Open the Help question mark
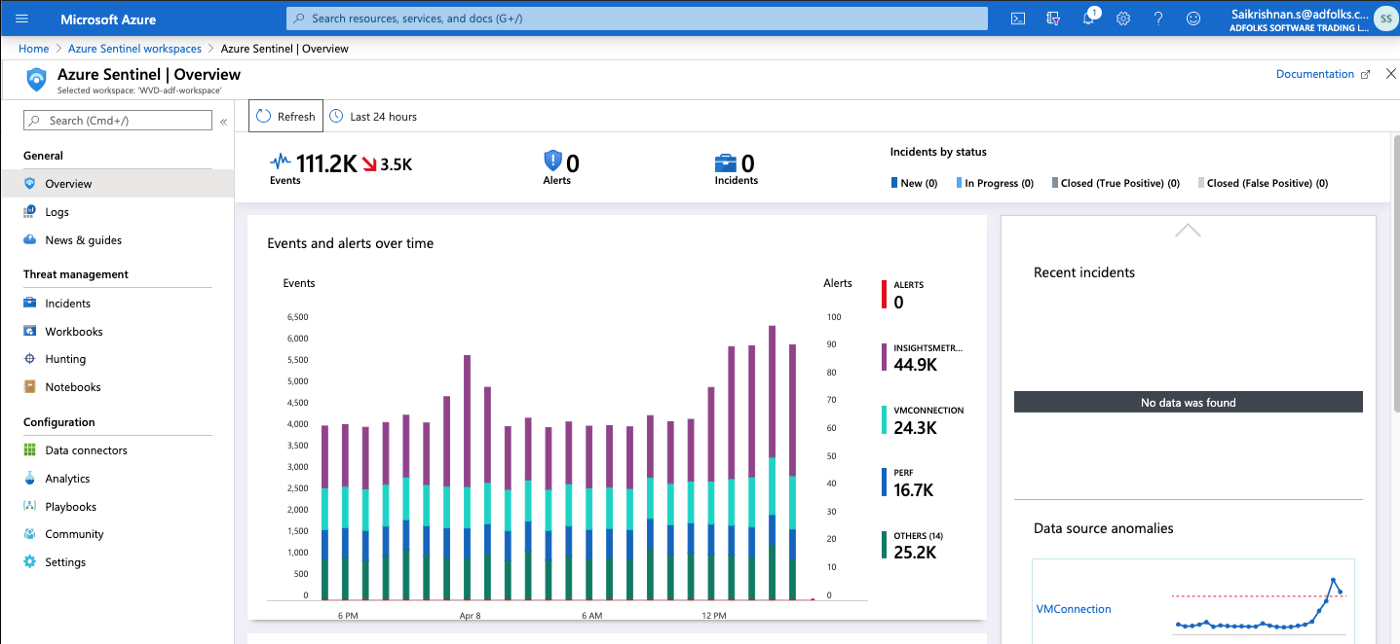Image resolution: width=1400 pixels, height=644 pixels. coord(1158,19)
